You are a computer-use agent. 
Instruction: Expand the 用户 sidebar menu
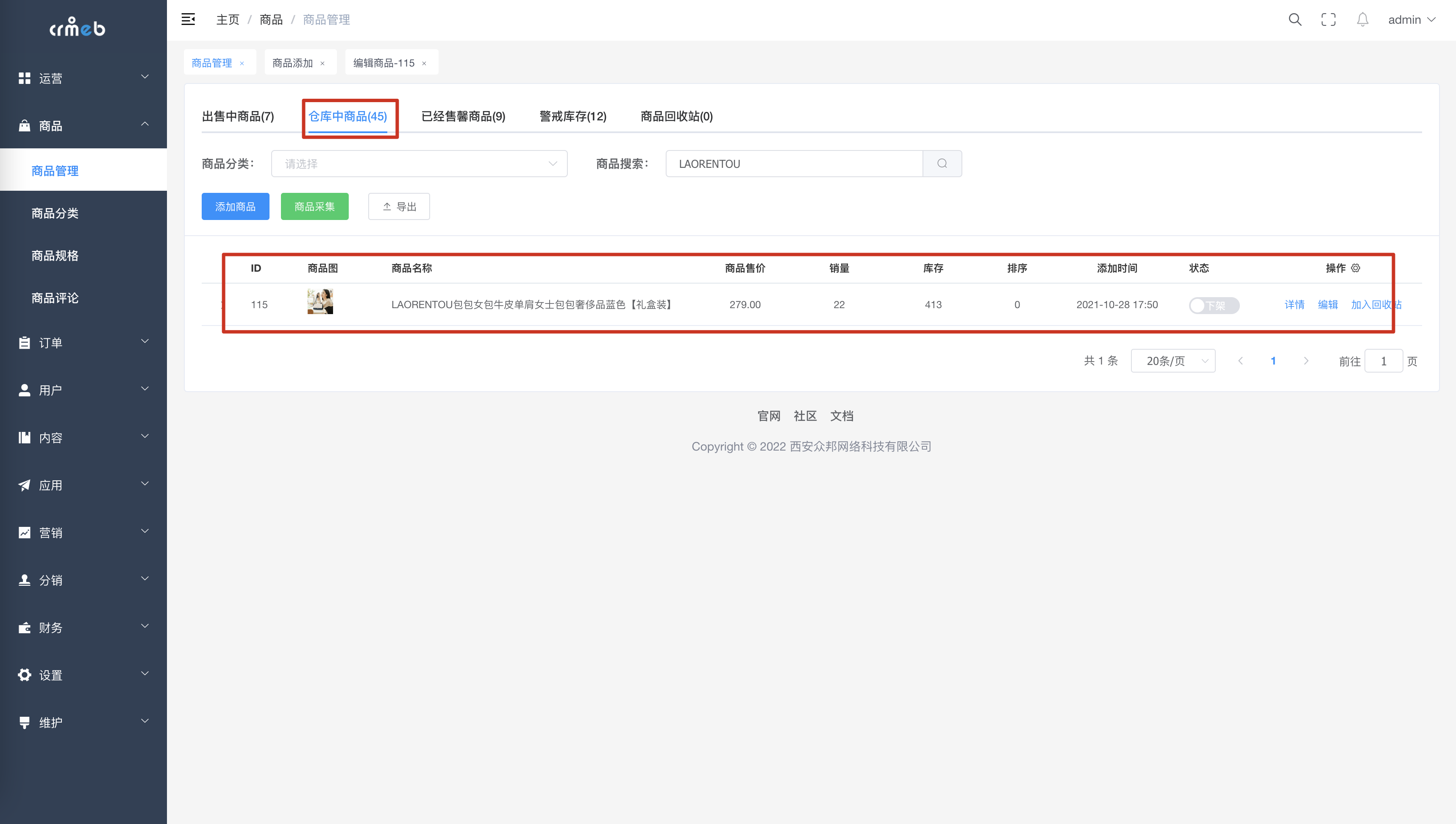83,390
